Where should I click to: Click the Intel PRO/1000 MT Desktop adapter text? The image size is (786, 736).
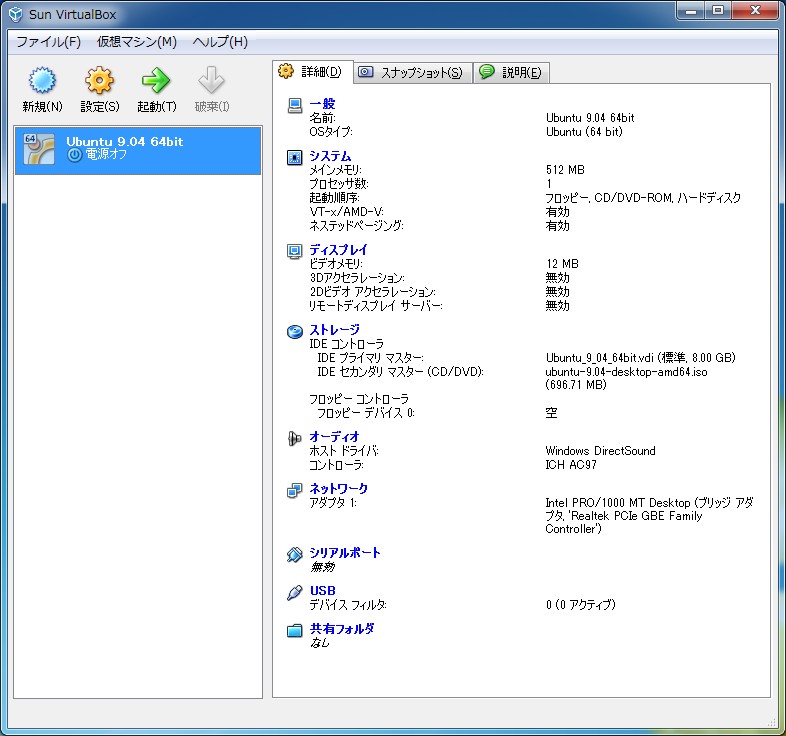649,515
